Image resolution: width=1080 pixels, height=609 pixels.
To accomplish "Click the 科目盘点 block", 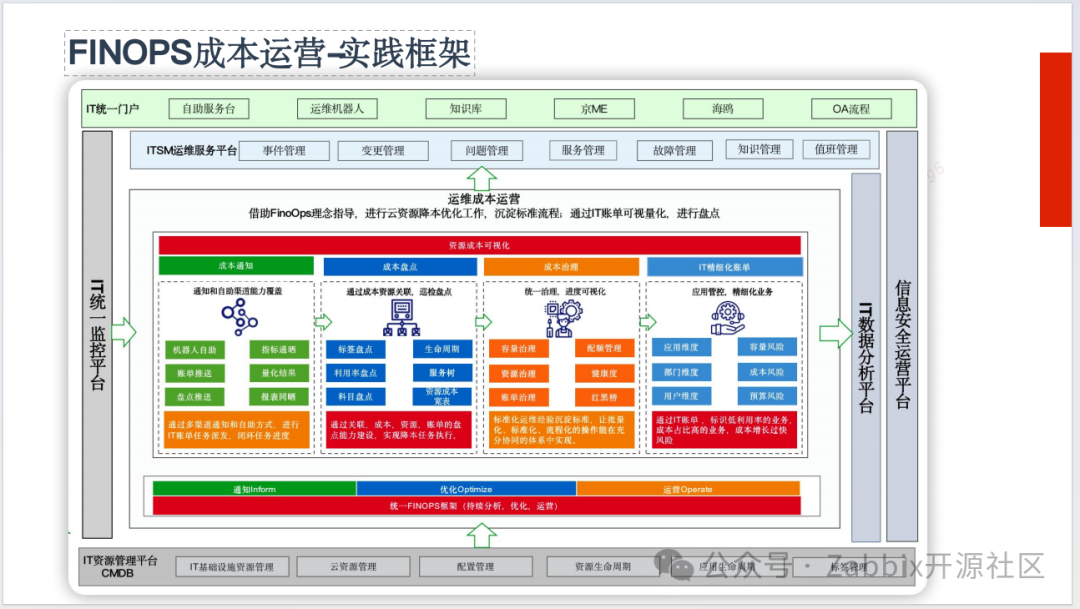I will click(x=355, y=396).
